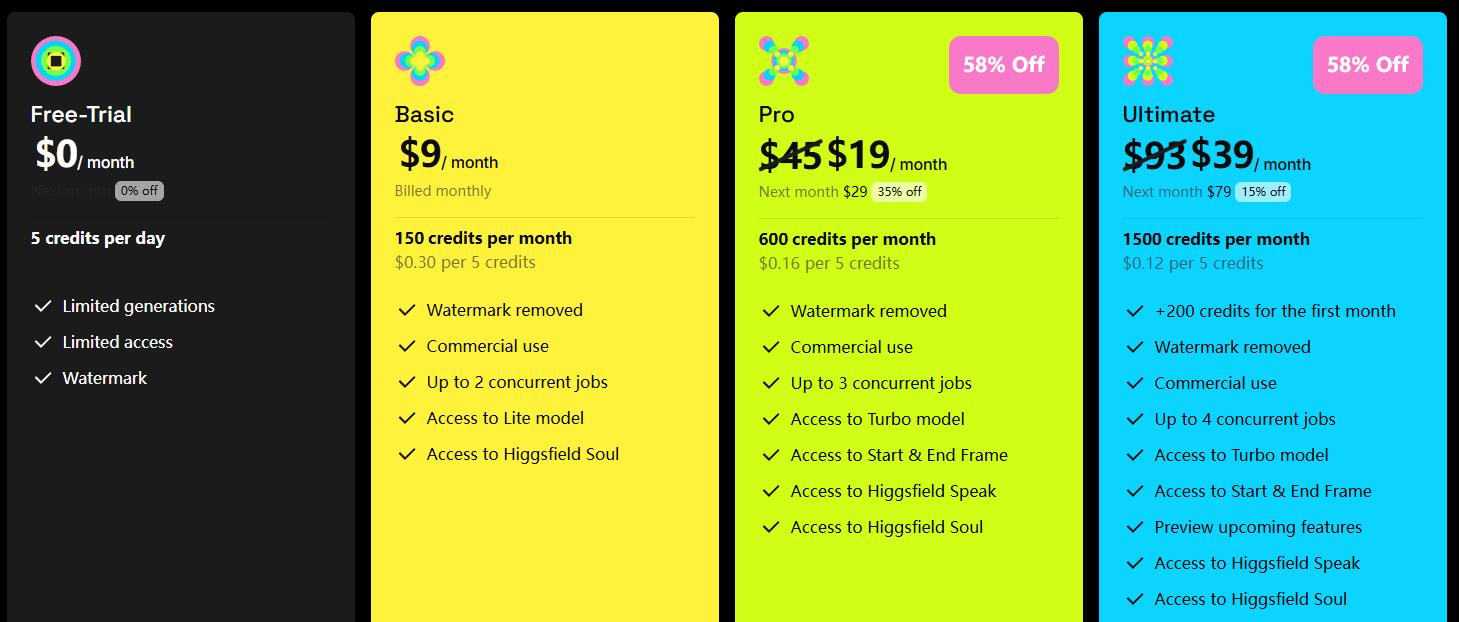Click the Ultimate plan logo icon
The image size is (1459, 622).
point(1148,61)
